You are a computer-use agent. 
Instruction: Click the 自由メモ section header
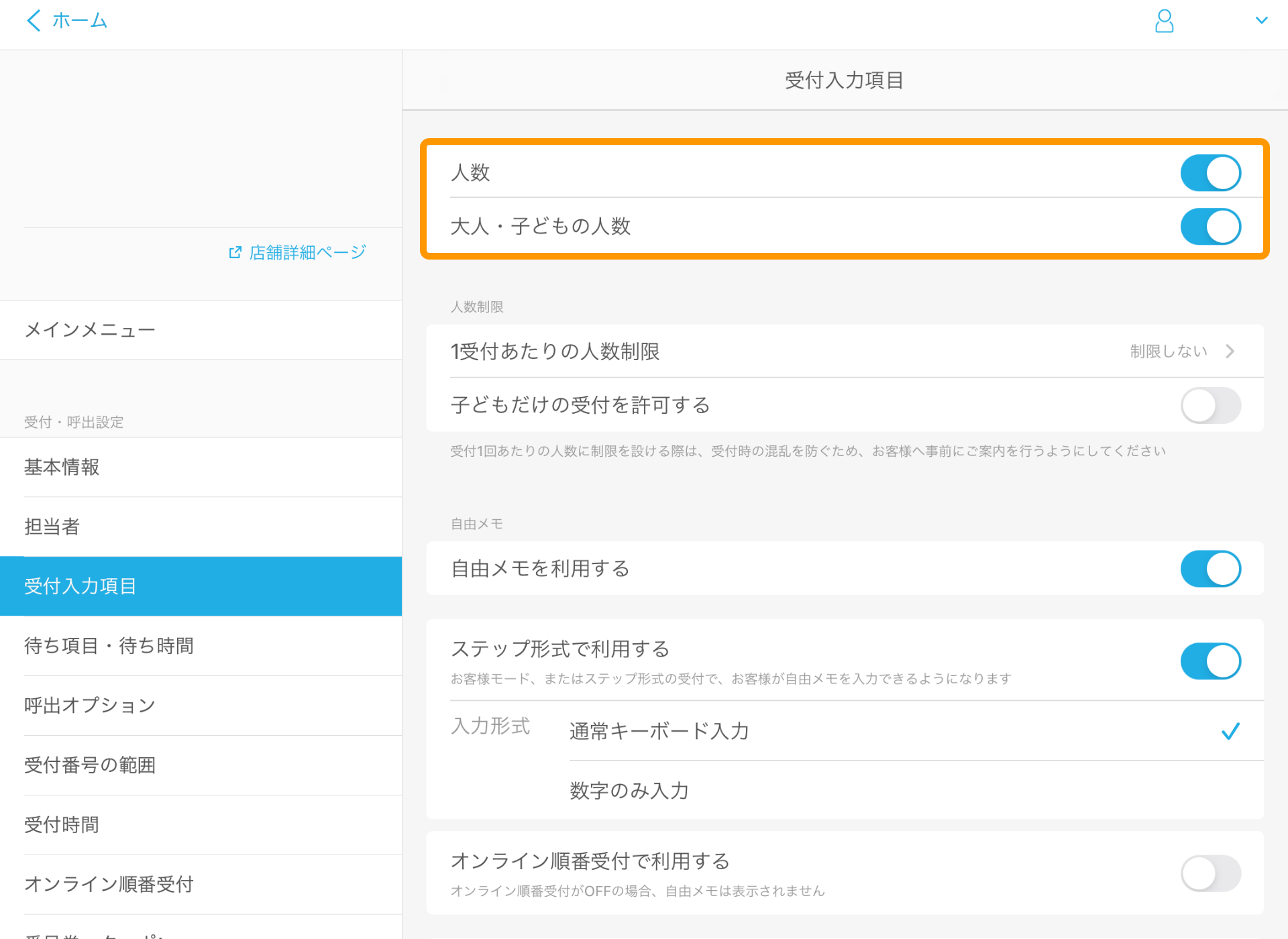[x=477, y=524]
